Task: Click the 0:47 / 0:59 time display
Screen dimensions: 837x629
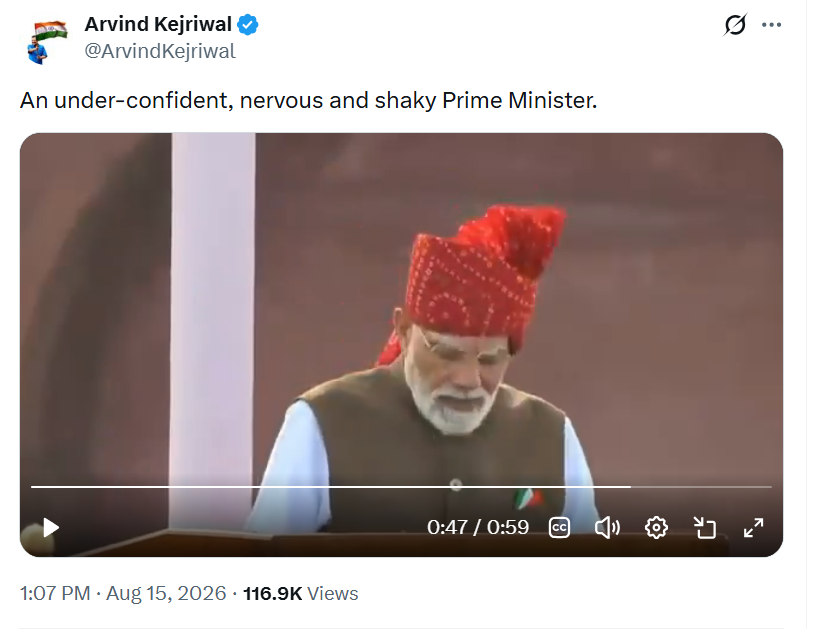Action: 478,528
